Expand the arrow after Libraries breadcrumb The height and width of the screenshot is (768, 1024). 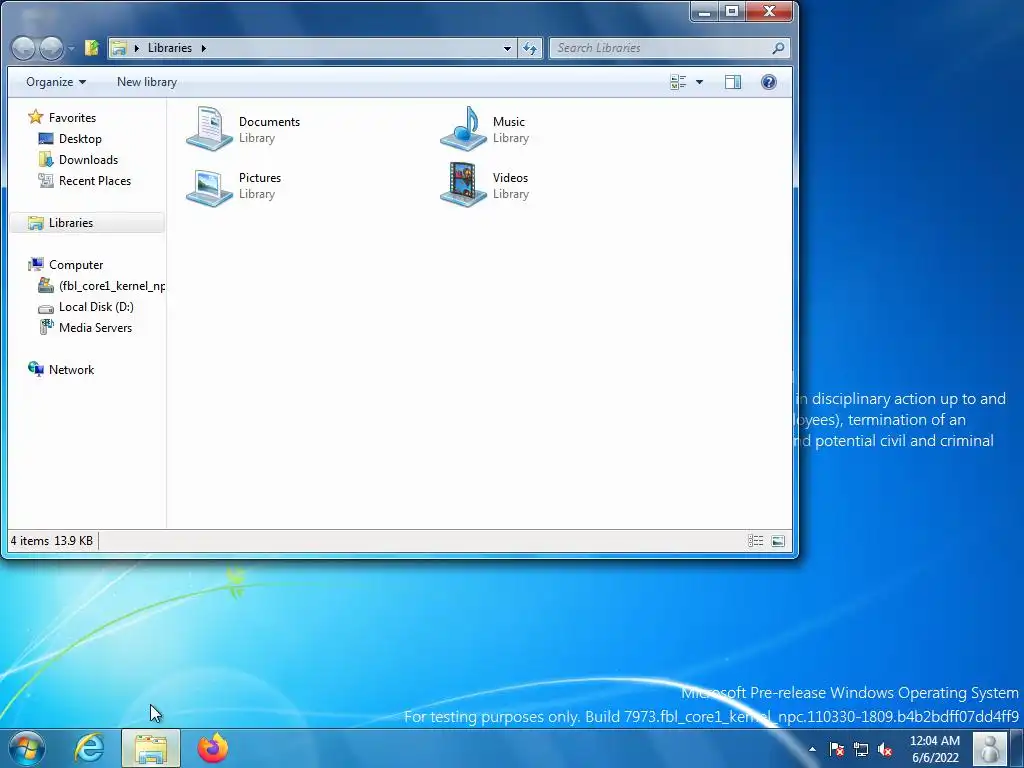204,48
